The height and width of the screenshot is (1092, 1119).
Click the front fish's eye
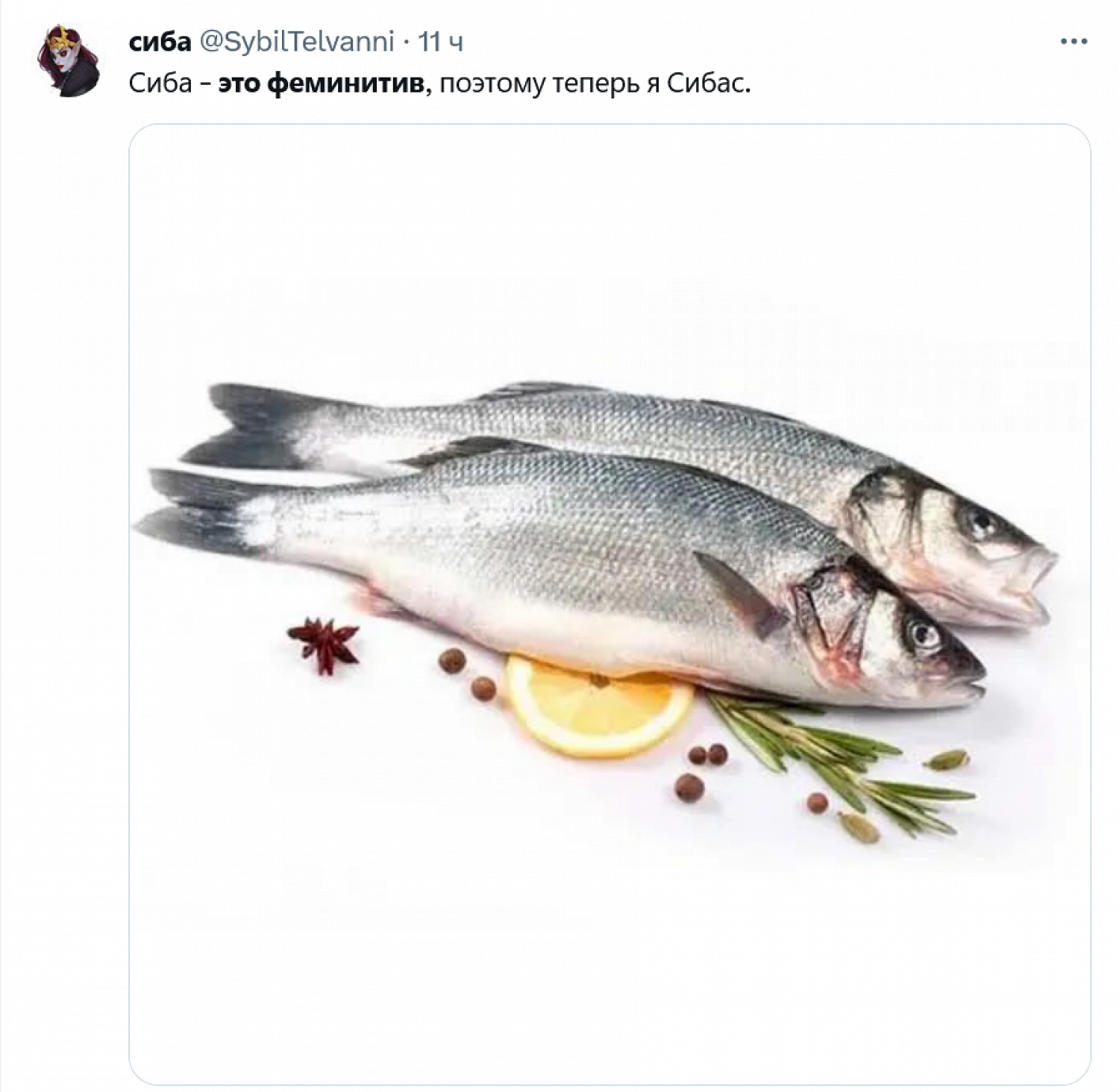coord(924,636)
